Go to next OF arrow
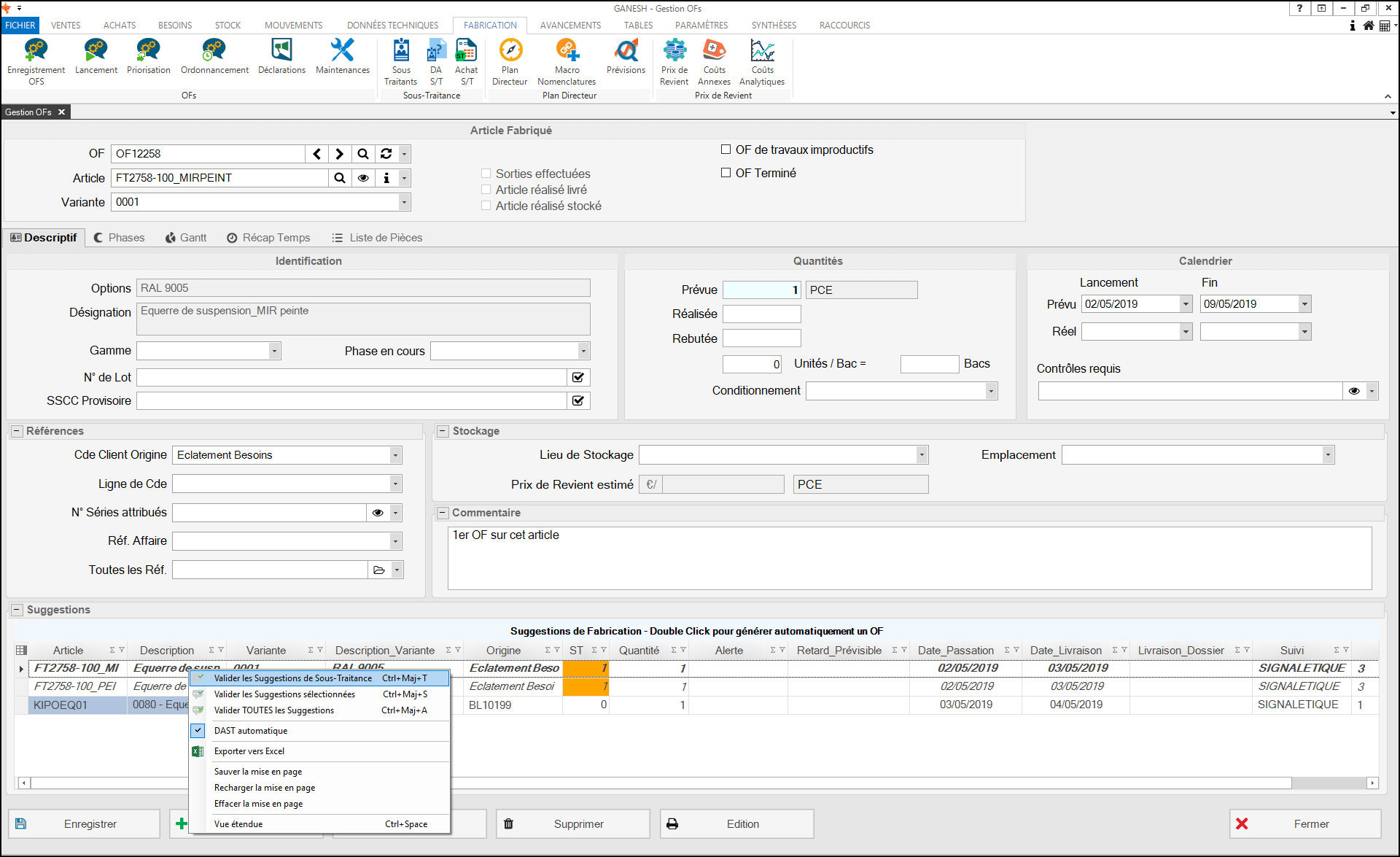The width and height of the screenshot is (1400, 857). (x=339, y=154)
